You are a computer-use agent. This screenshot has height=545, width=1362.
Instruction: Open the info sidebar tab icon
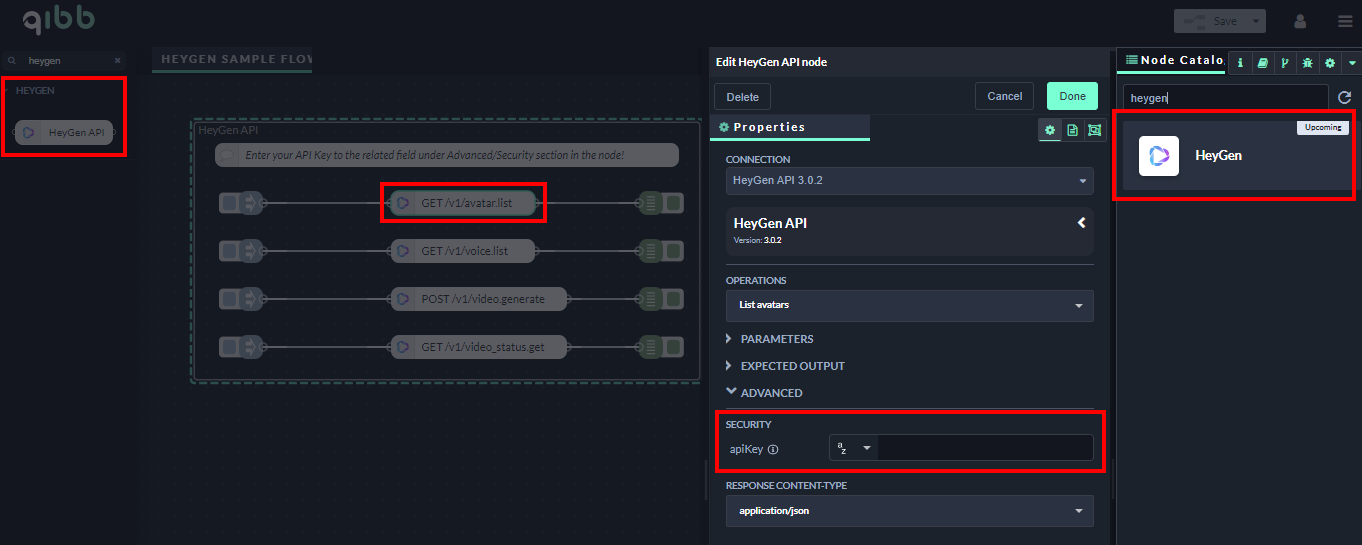coord(1240,62)
